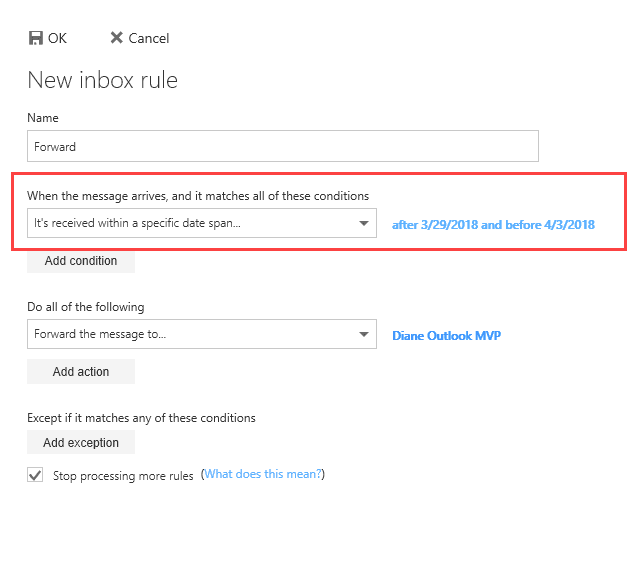Click the Add action button
Screen dimensions: 641x565
81,372
